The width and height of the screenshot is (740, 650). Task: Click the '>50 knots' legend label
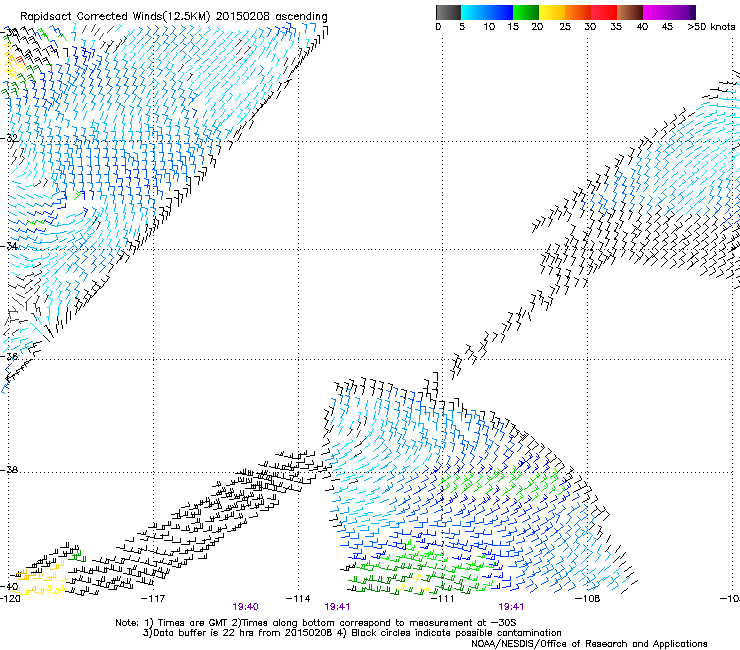coord(711,27)
